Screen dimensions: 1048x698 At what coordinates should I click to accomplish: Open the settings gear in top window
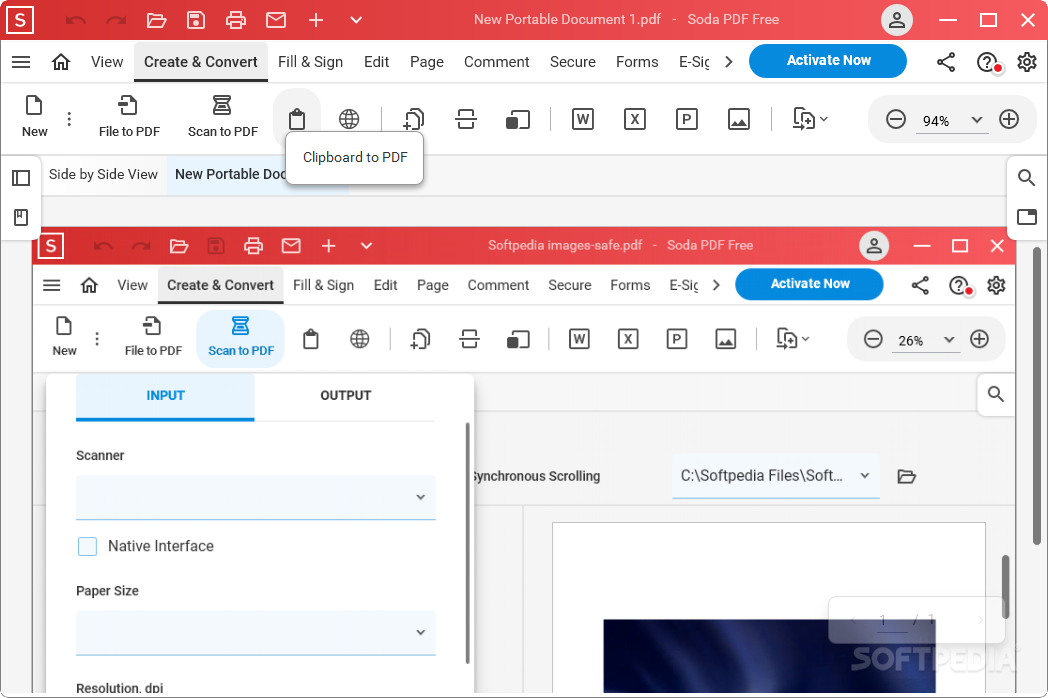point(1027,62)
